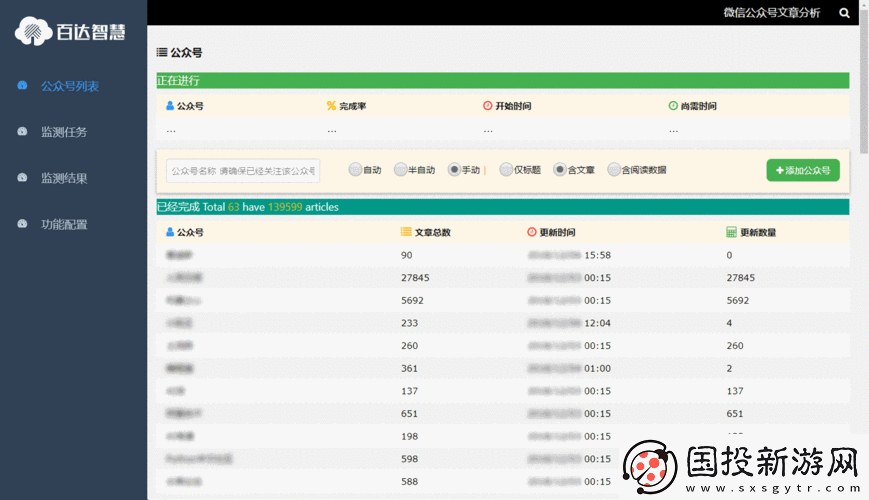
Task: Click the 文章总数 column header
Action: (432, 232)
